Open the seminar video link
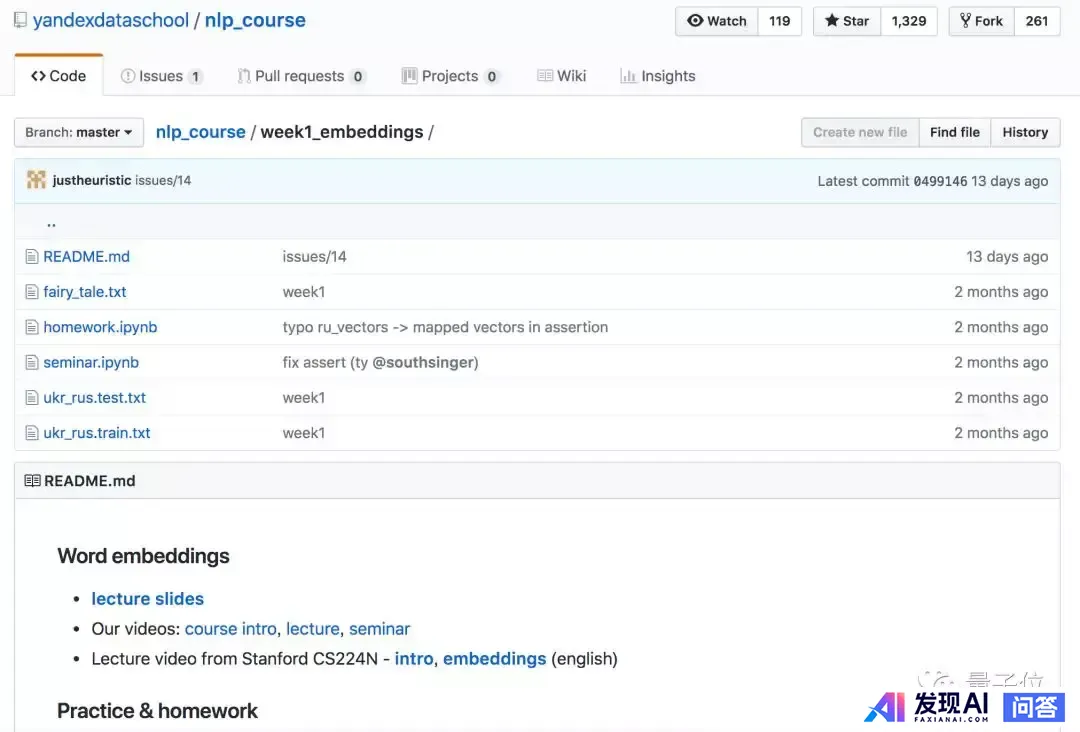The image size is (1080, 732). (380, 629)
